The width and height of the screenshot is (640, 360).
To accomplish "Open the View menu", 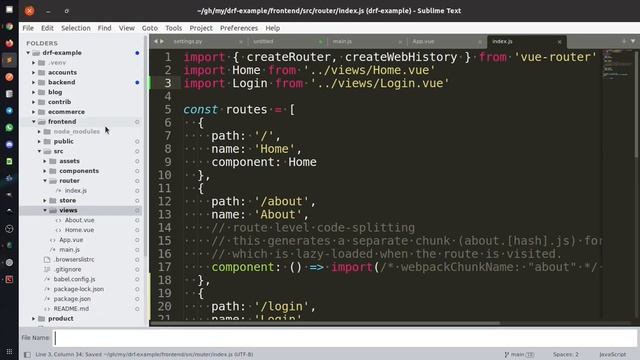I will pyautogui.click(x=127, y=28).
